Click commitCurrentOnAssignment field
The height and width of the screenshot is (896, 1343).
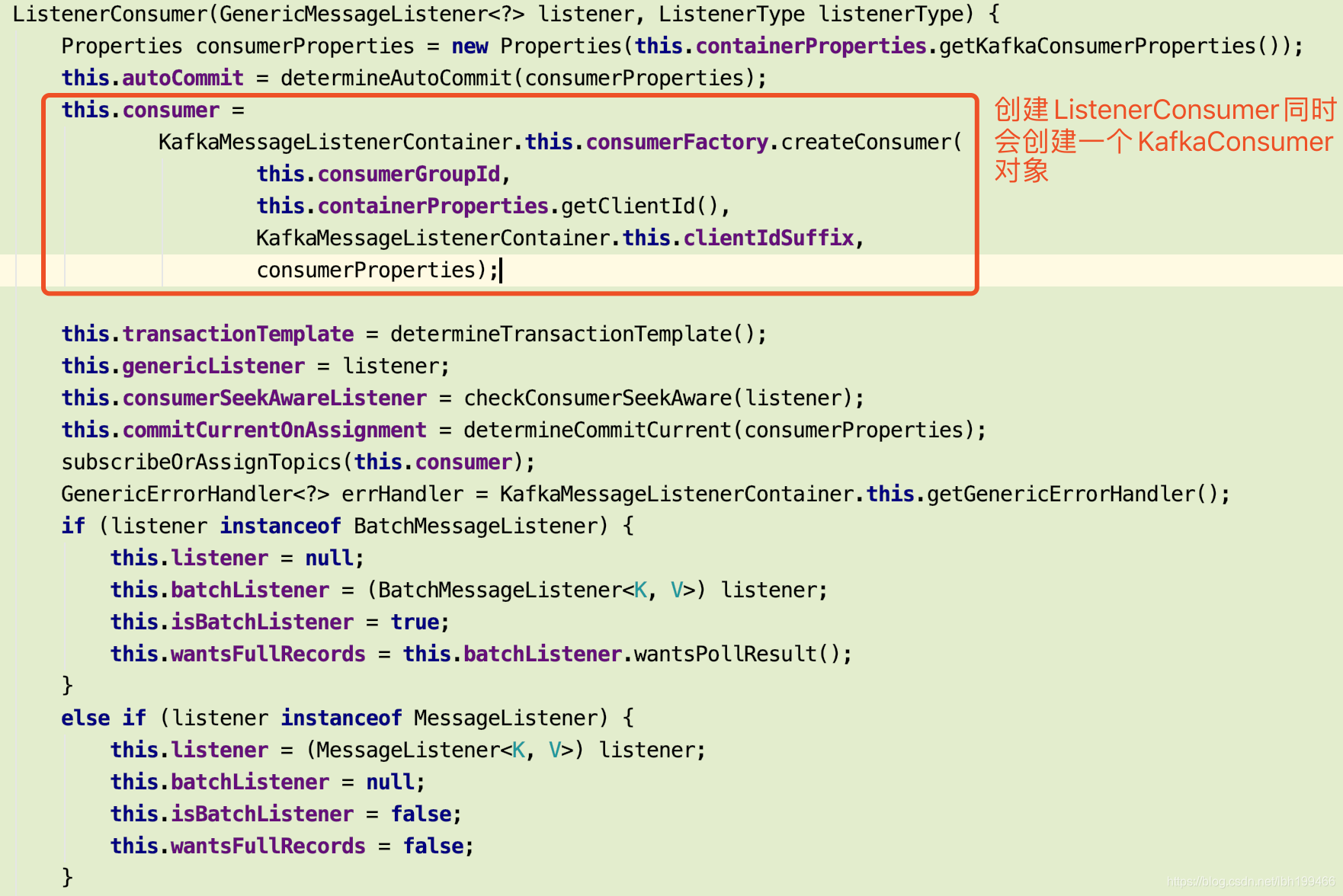(274, 430)
